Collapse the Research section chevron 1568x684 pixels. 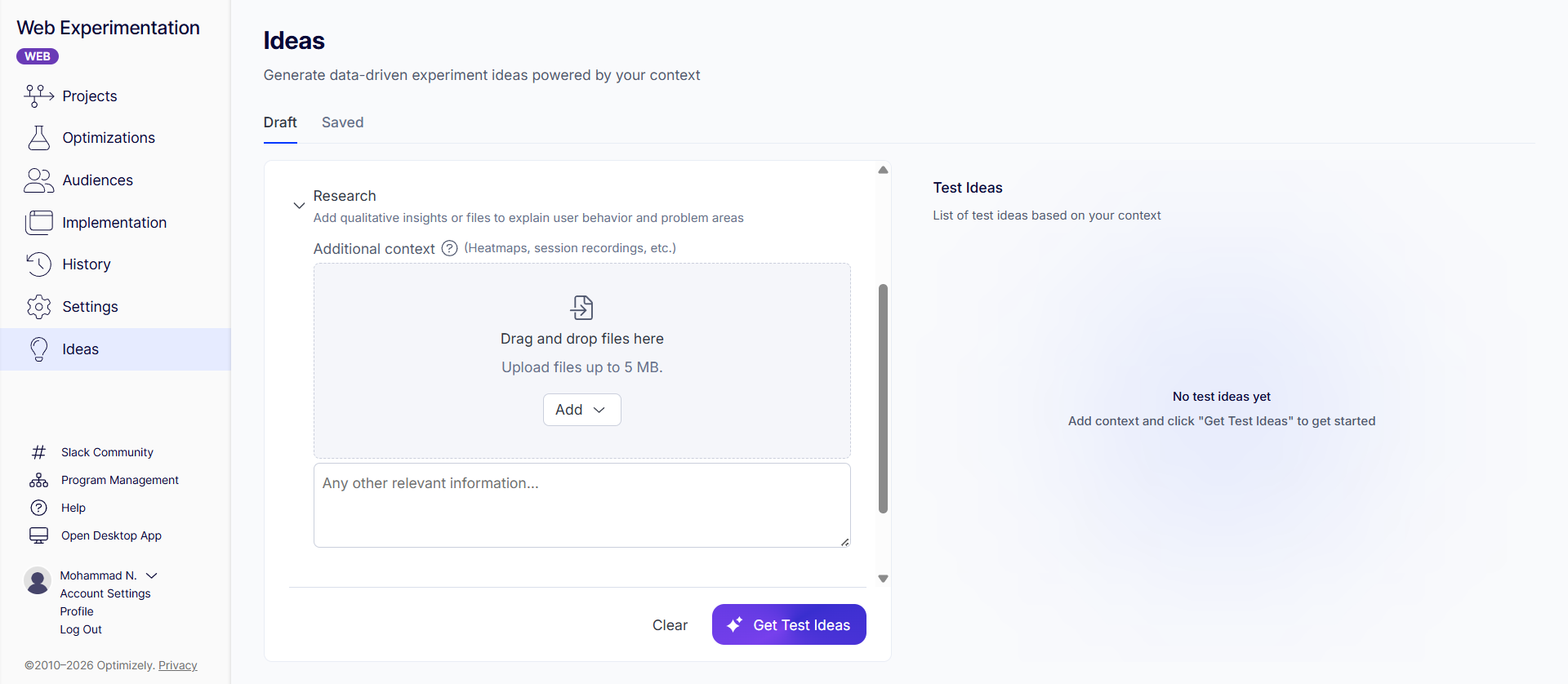click(x=299, y=205)
